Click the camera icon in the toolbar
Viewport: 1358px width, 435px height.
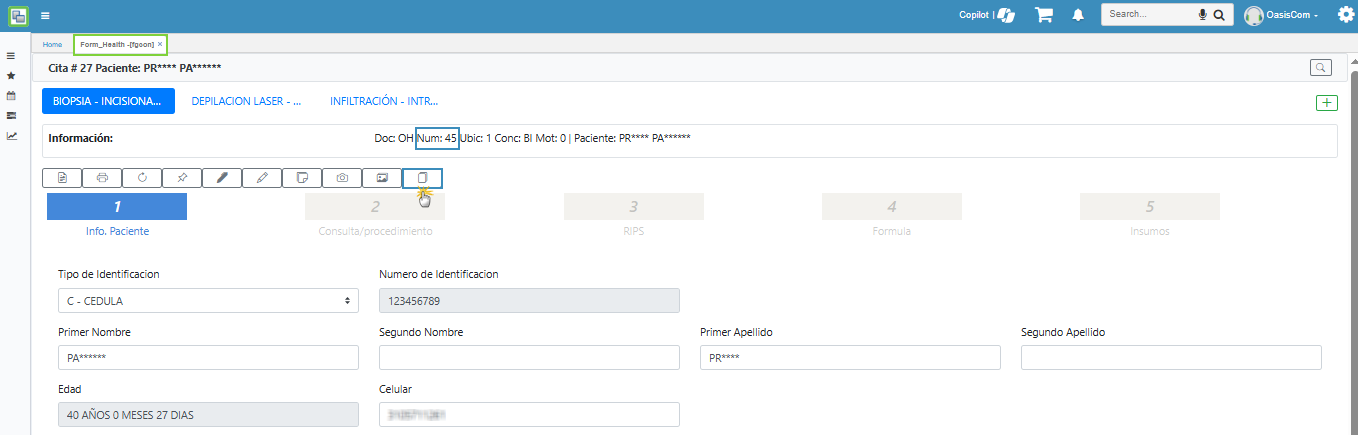pyautogui.click(x=342, y=178)
